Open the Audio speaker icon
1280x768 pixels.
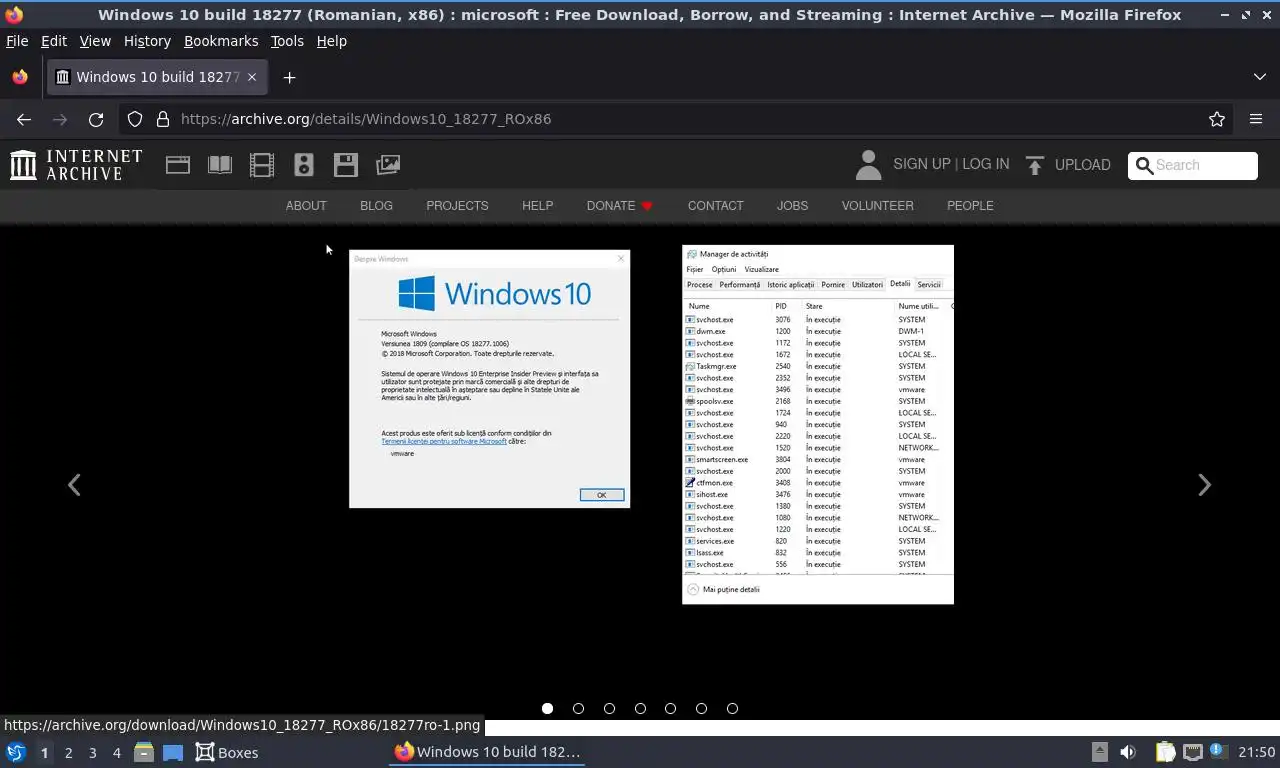304,165
